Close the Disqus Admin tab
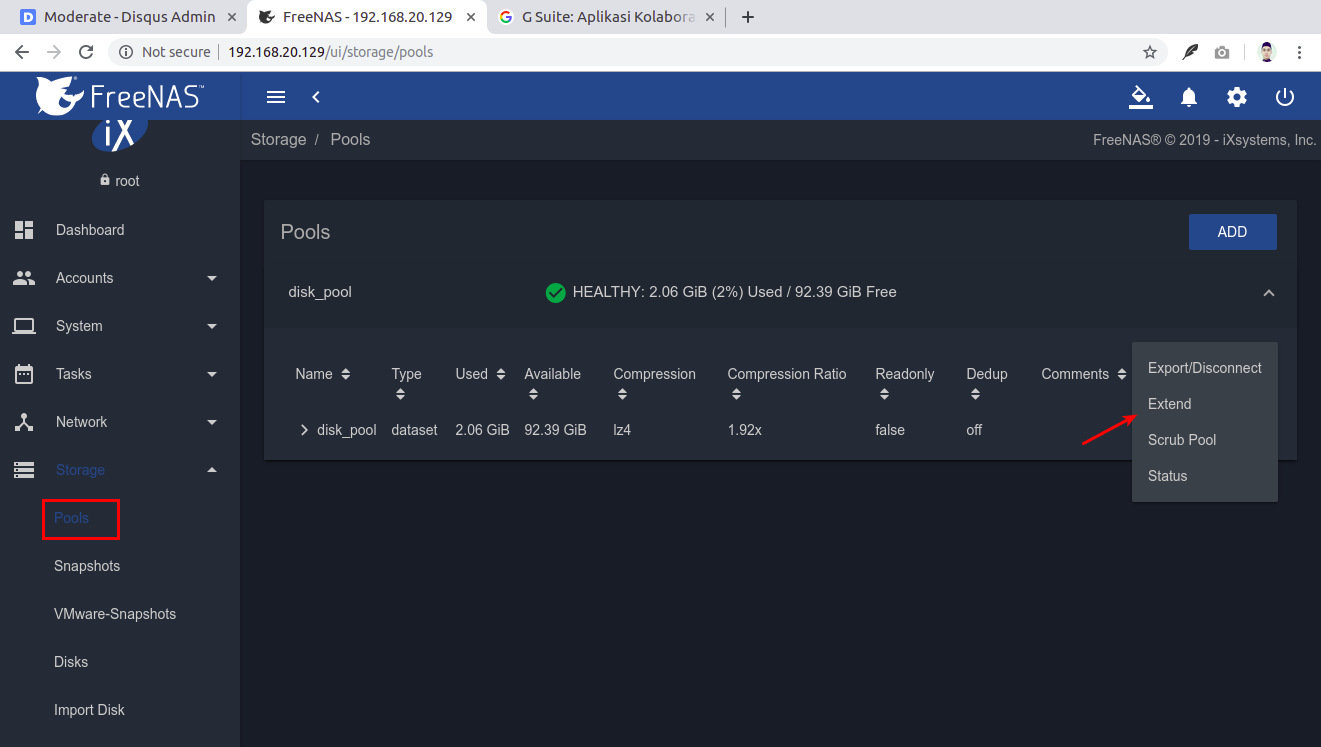 pyautogui.click(x=231, y=17)
